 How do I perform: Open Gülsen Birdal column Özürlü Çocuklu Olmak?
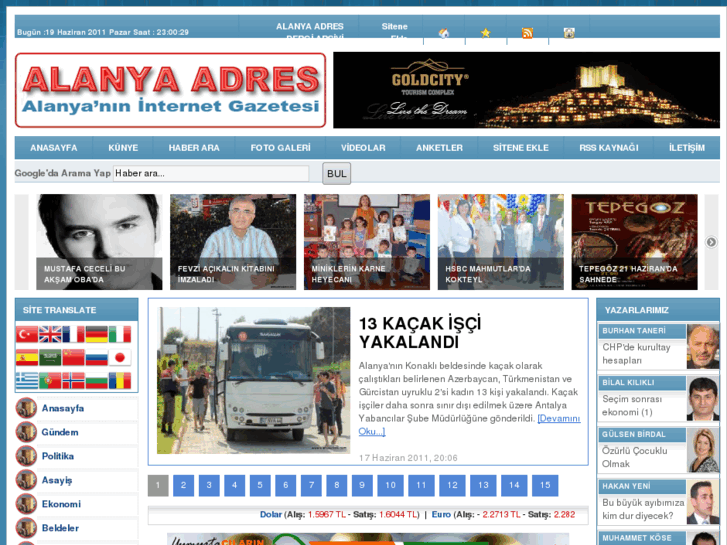tap(635, 457)
